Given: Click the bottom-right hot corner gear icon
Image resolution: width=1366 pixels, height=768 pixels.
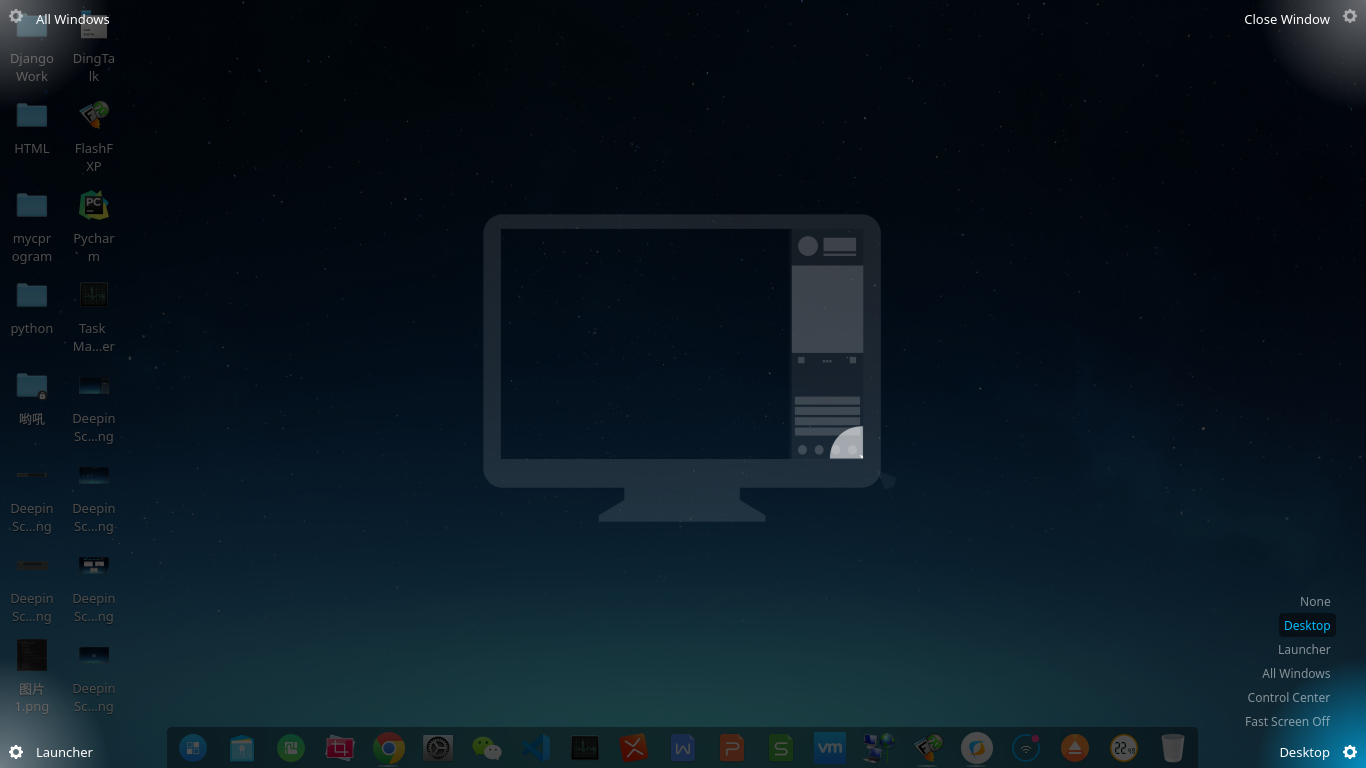Looking at the screenshot, I should 1350,752.
